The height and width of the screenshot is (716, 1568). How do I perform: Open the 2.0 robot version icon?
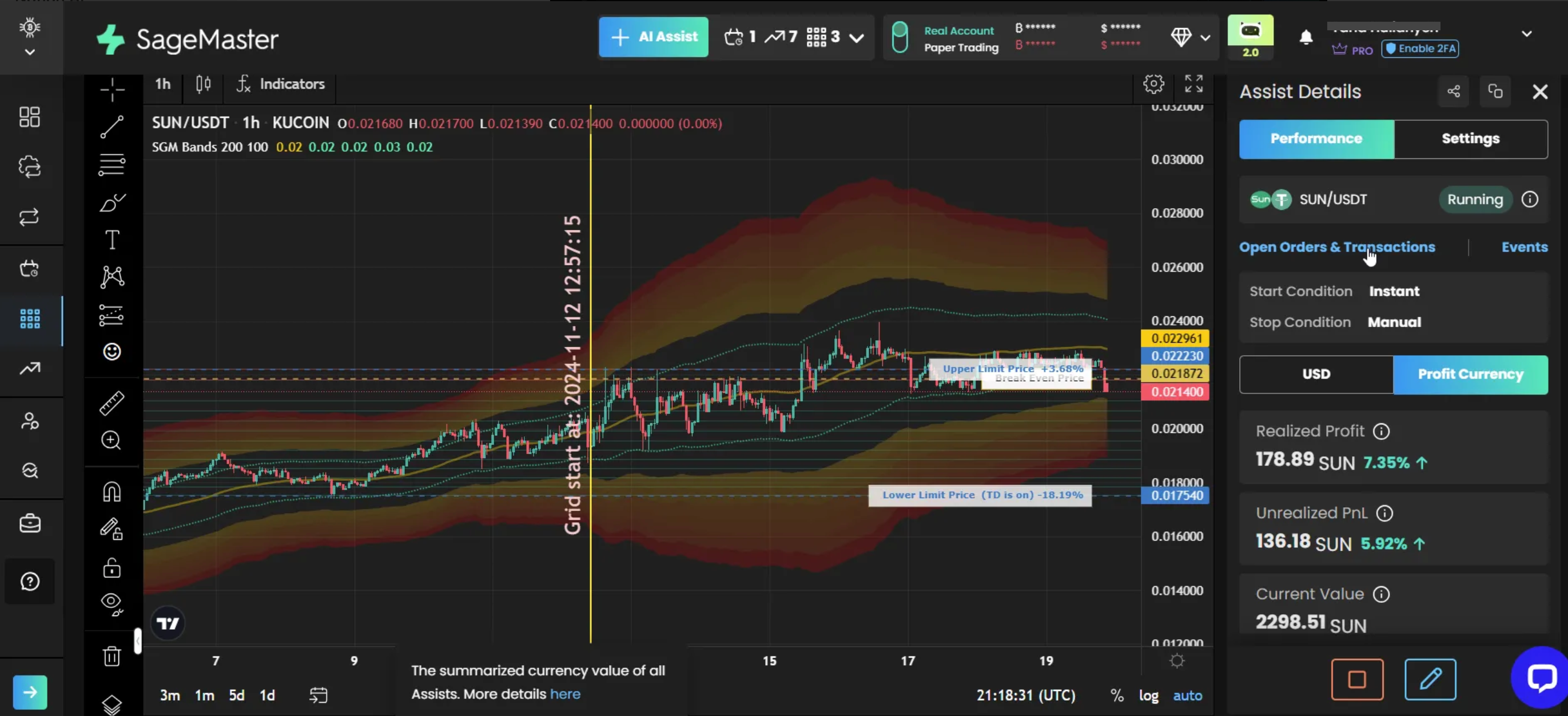pyautogui.click(x=1250, y=37)
